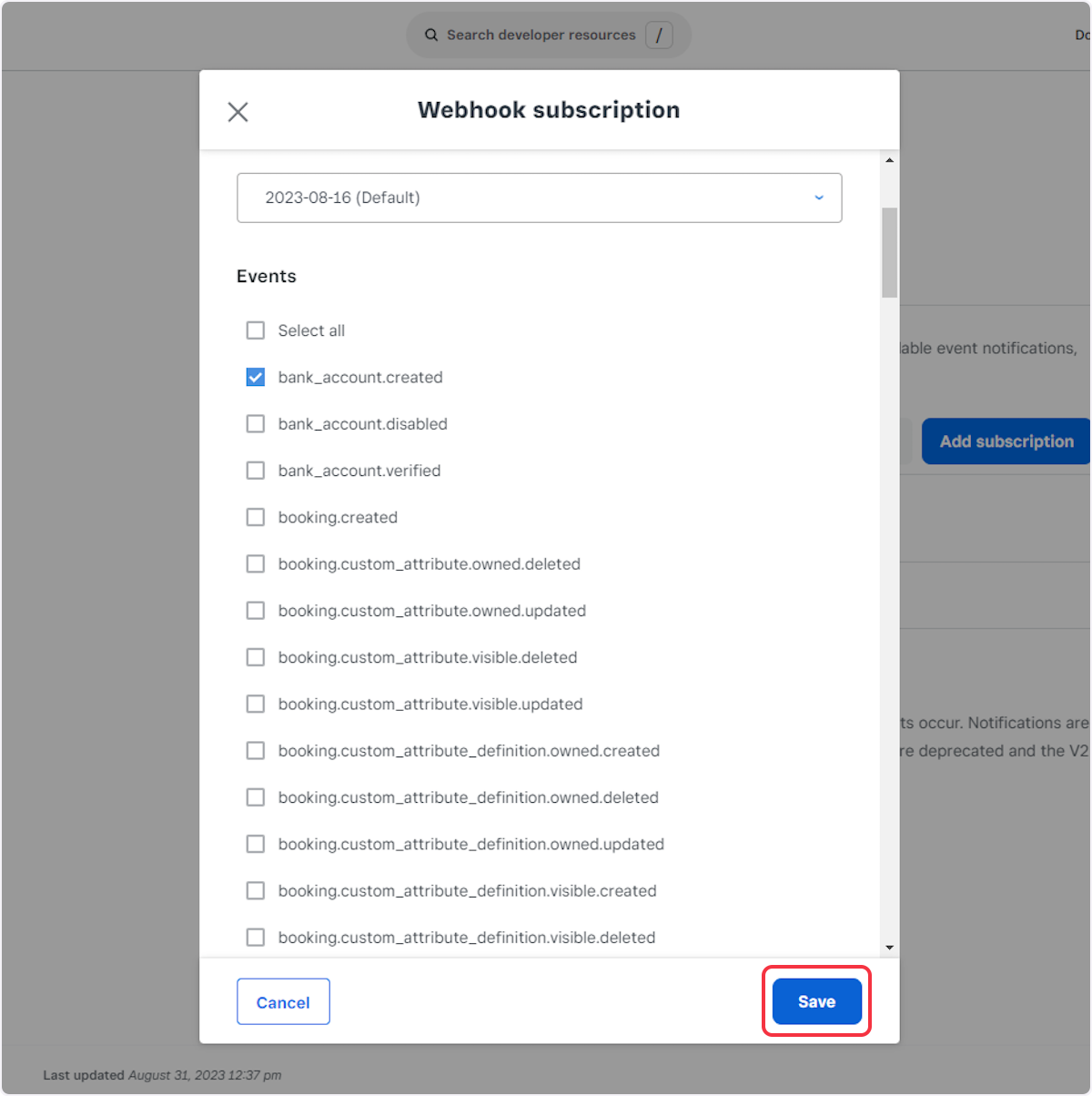The image size is (1092, 1096).
Task: Click the scrollbar up arrow
Action: pyautogui.click(x=889, y=160)
